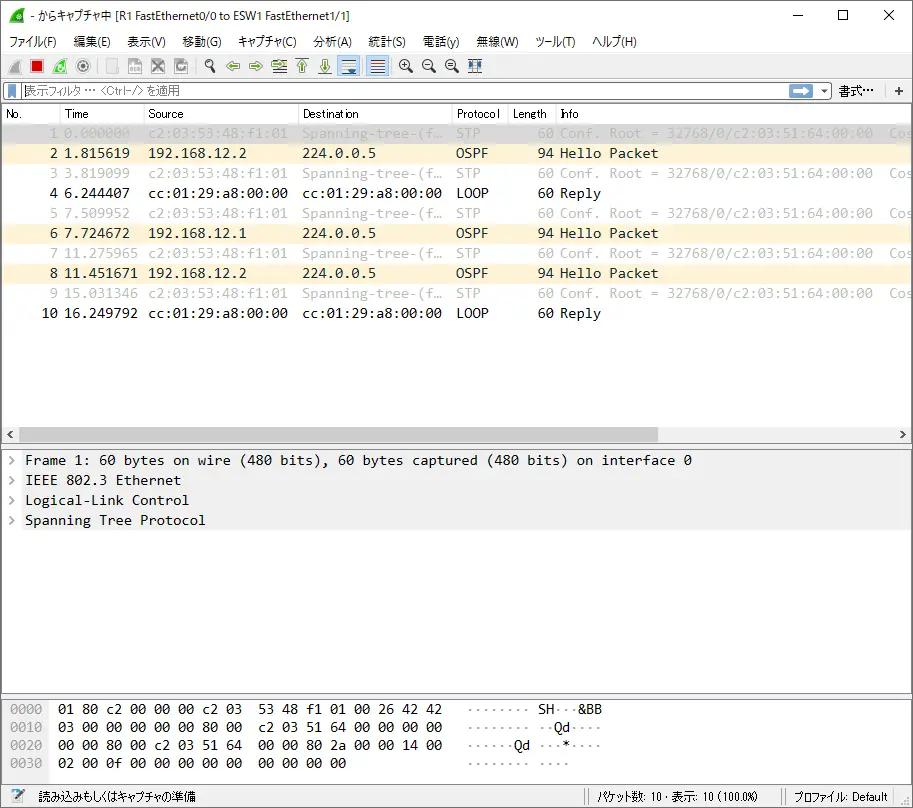Click the resize columns to fit icon
This screenshot has height=808, width=913.
(x=475, y=66)
